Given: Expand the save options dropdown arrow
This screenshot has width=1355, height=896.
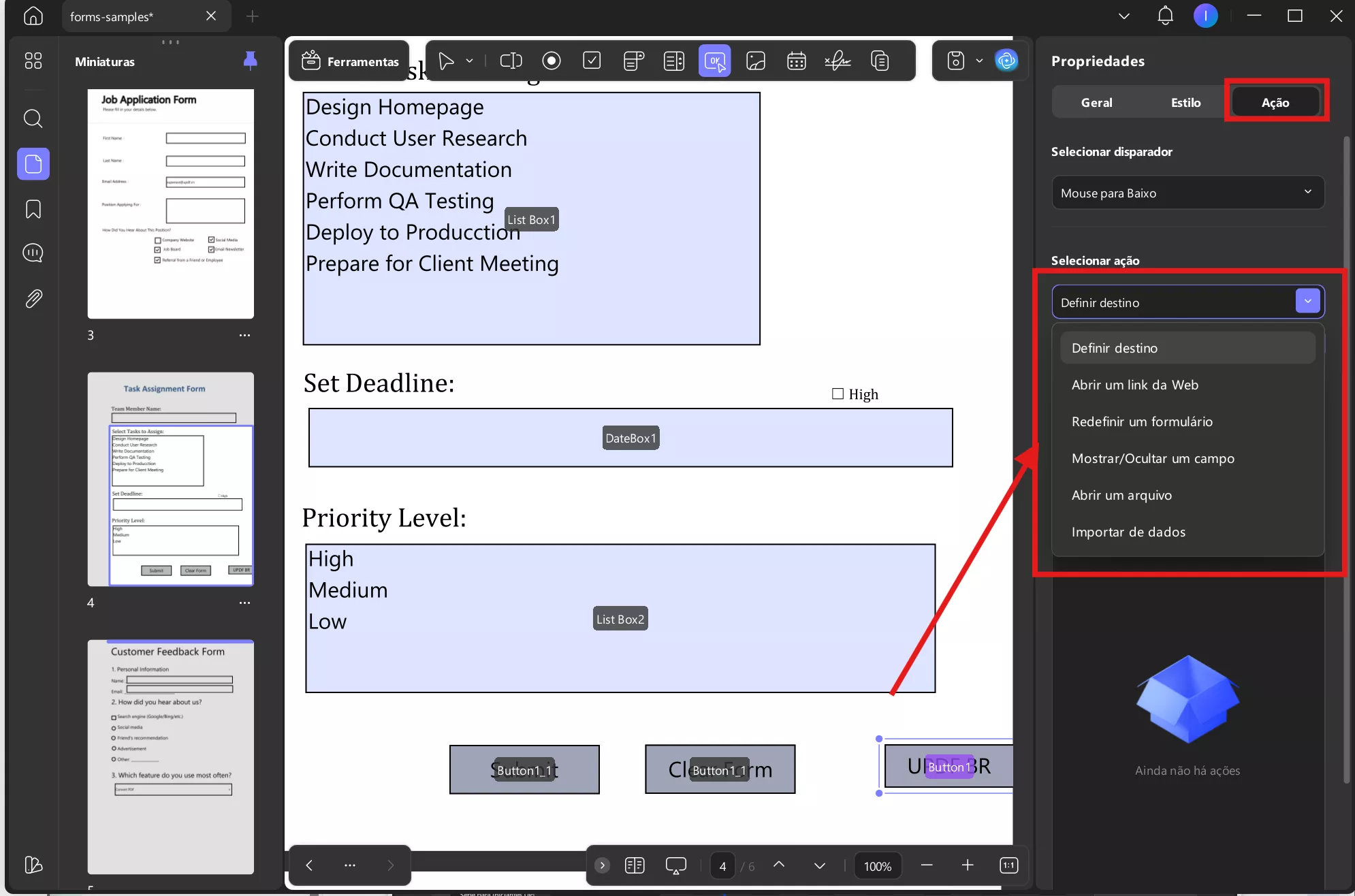Looking at the screenshot, I should (x=979, y=61).
